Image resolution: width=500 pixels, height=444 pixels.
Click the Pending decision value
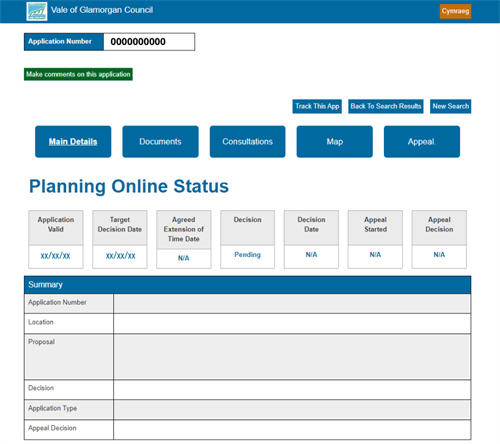pos(247,255)
